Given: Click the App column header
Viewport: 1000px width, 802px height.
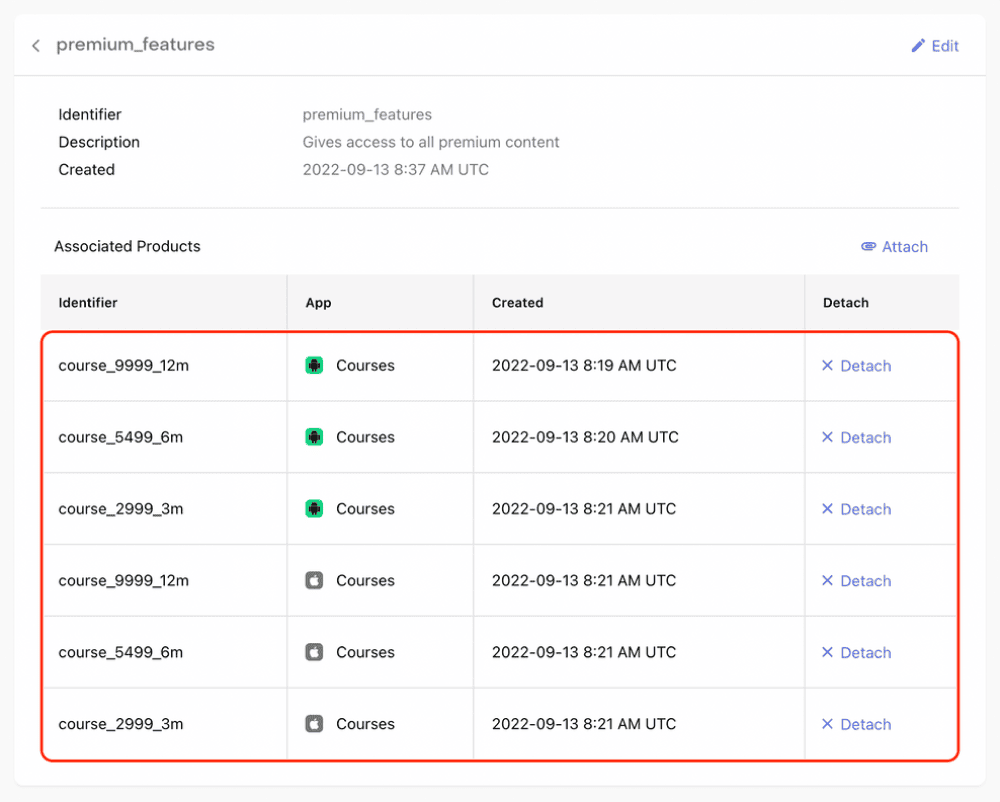Looking at the screenshot, I should pos(318,303).
